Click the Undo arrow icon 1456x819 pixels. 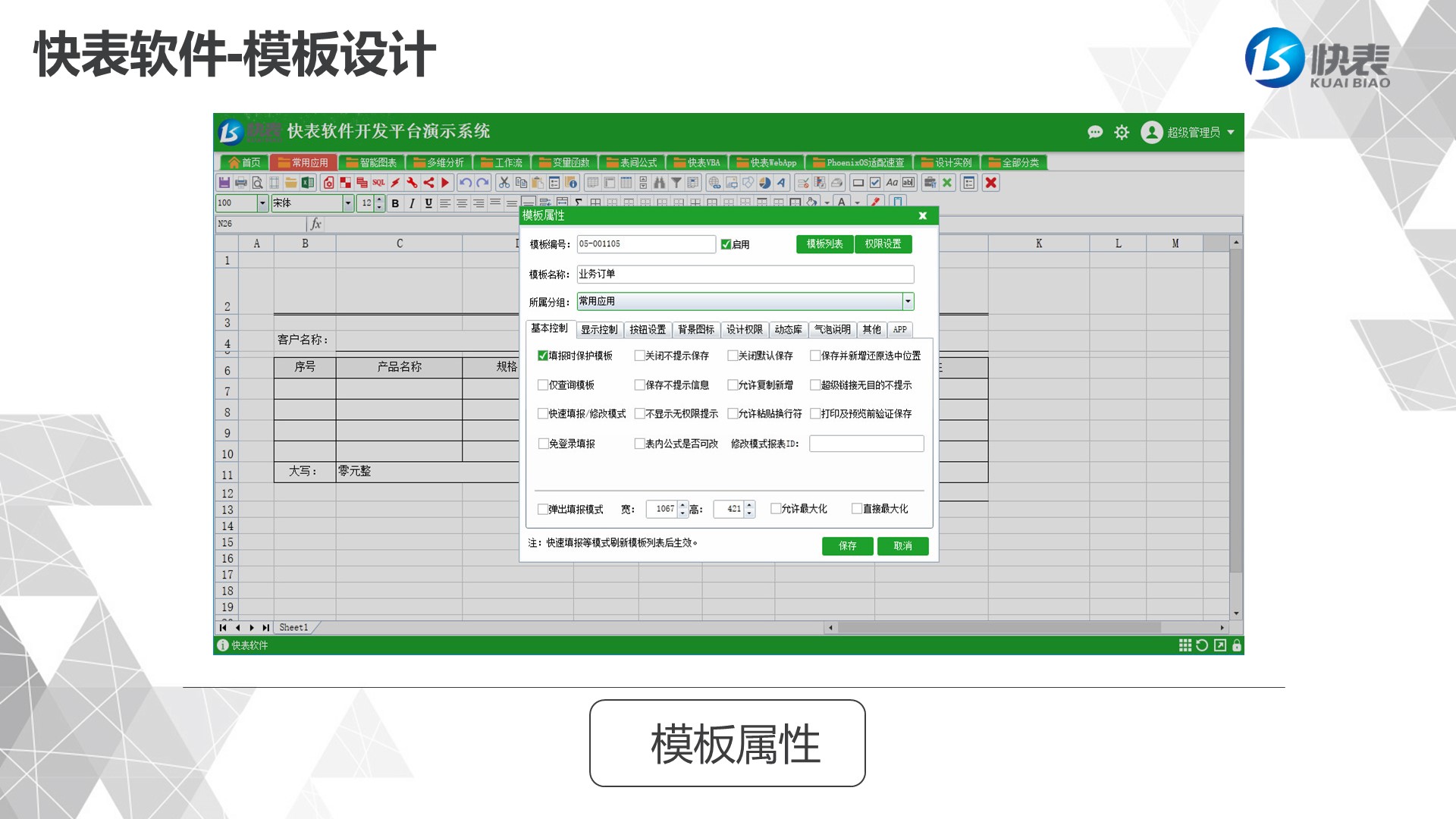click(466, 183)
